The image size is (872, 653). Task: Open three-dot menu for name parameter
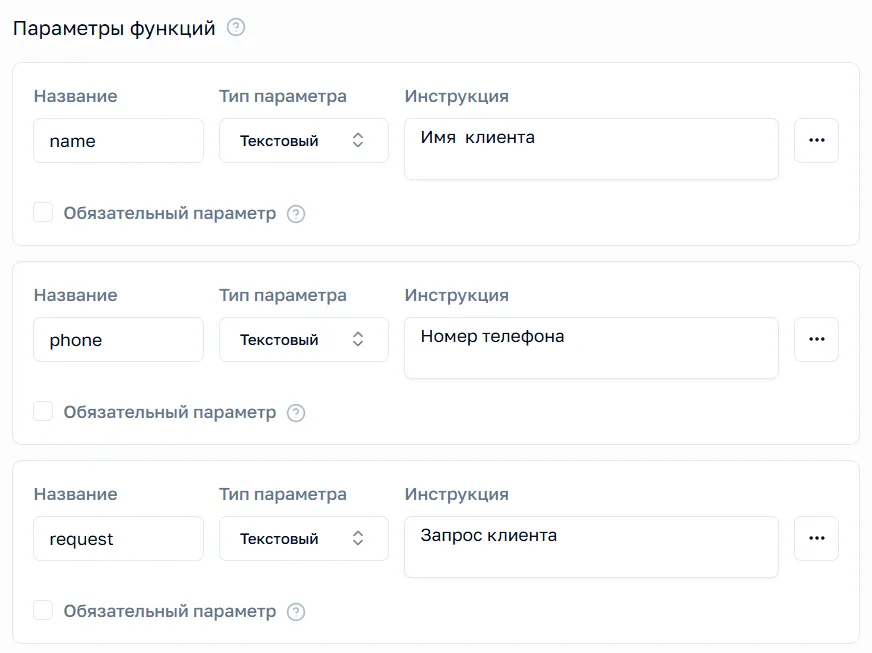[x=816, y=140]
